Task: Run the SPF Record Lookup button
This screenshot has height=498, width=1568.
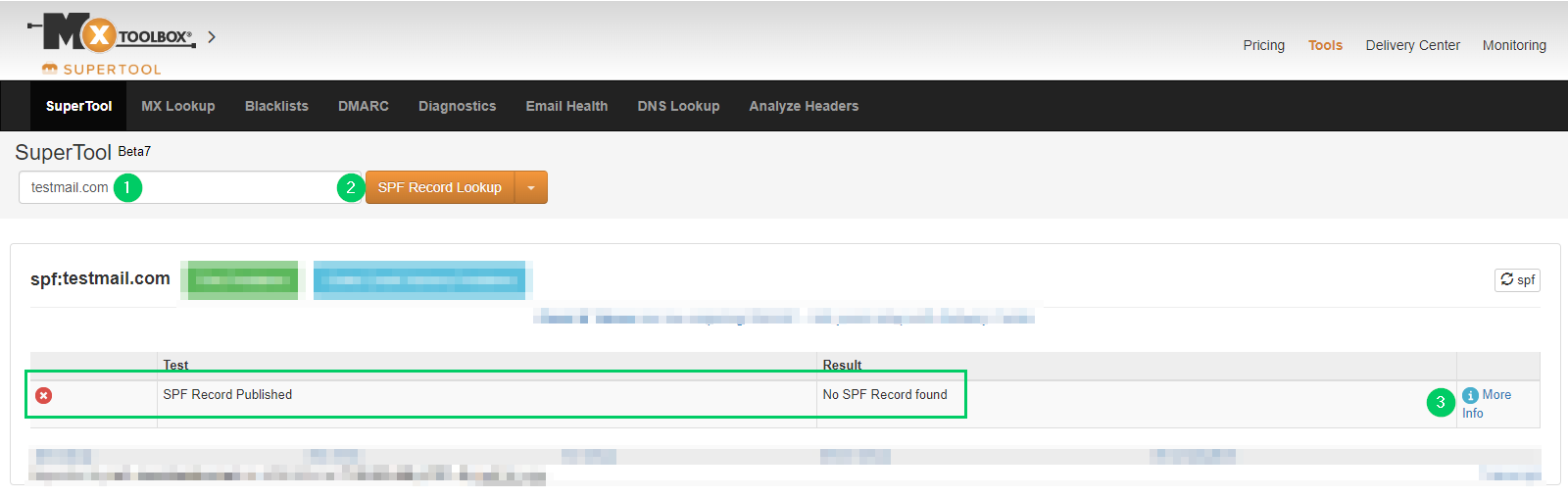Action: pos(440,187)
